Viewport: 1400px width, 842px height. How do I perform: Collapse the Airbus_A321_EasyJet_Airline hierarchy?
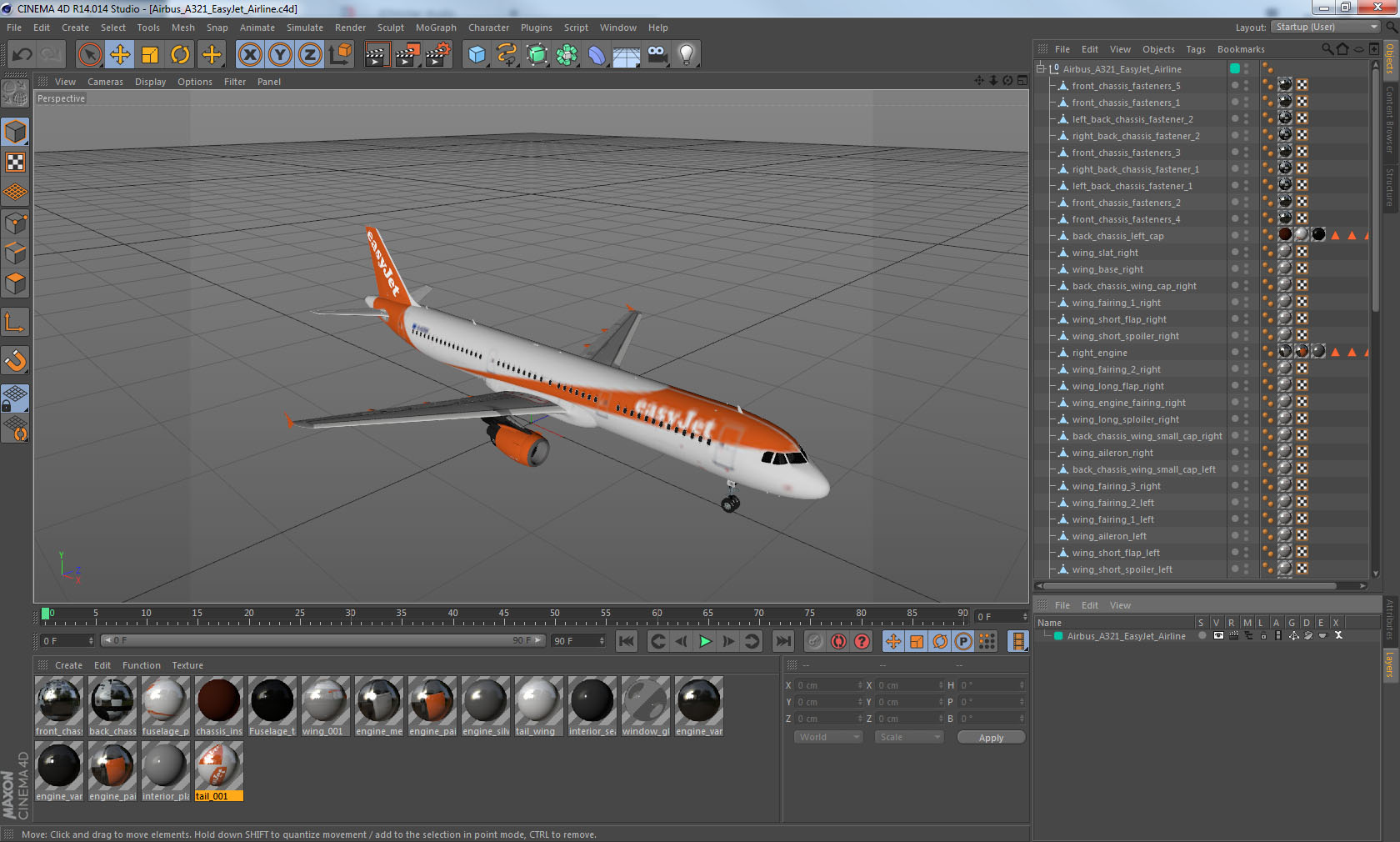1041,69
